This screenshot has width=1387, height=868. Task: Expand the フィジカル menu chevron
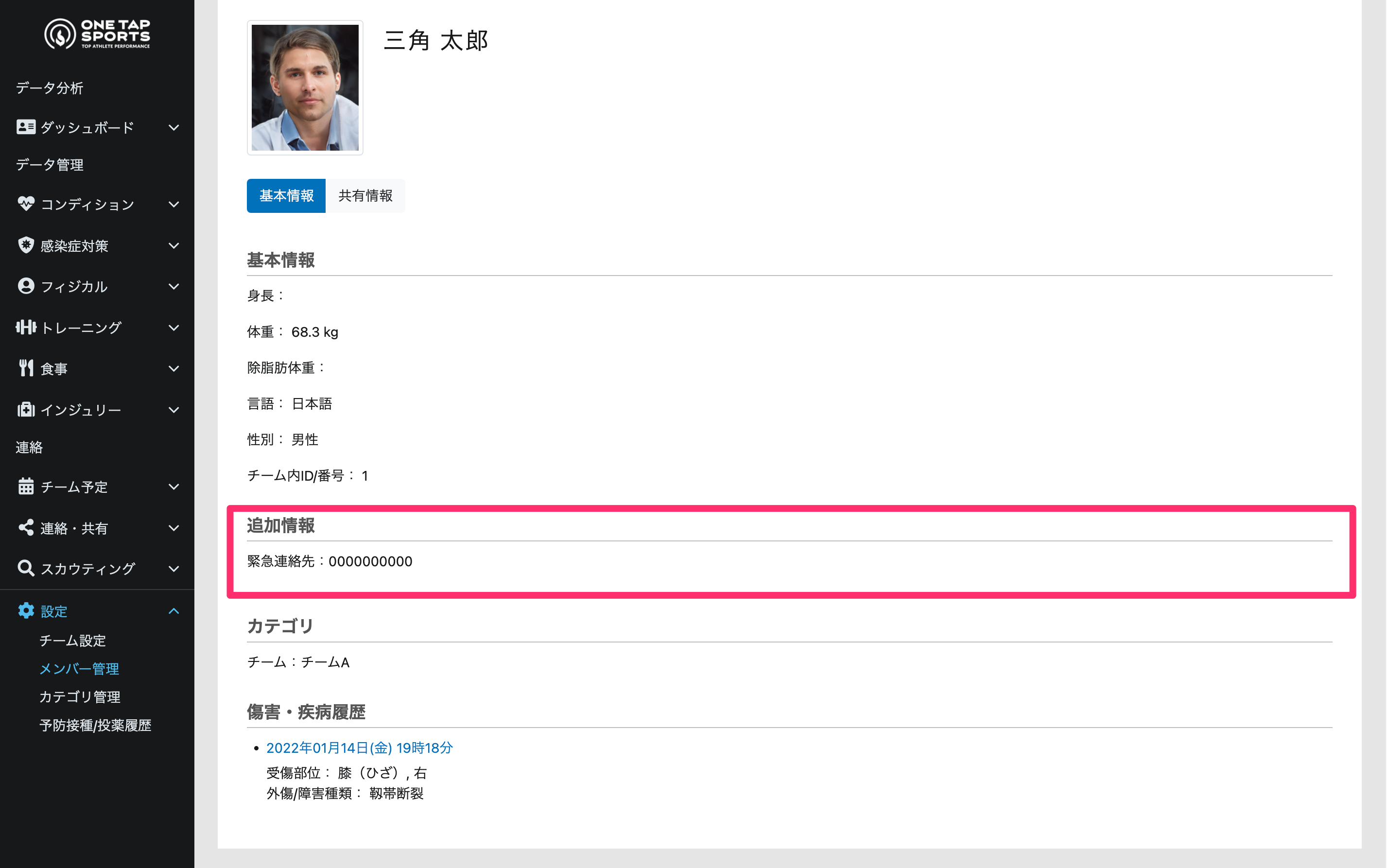(173, 286)
